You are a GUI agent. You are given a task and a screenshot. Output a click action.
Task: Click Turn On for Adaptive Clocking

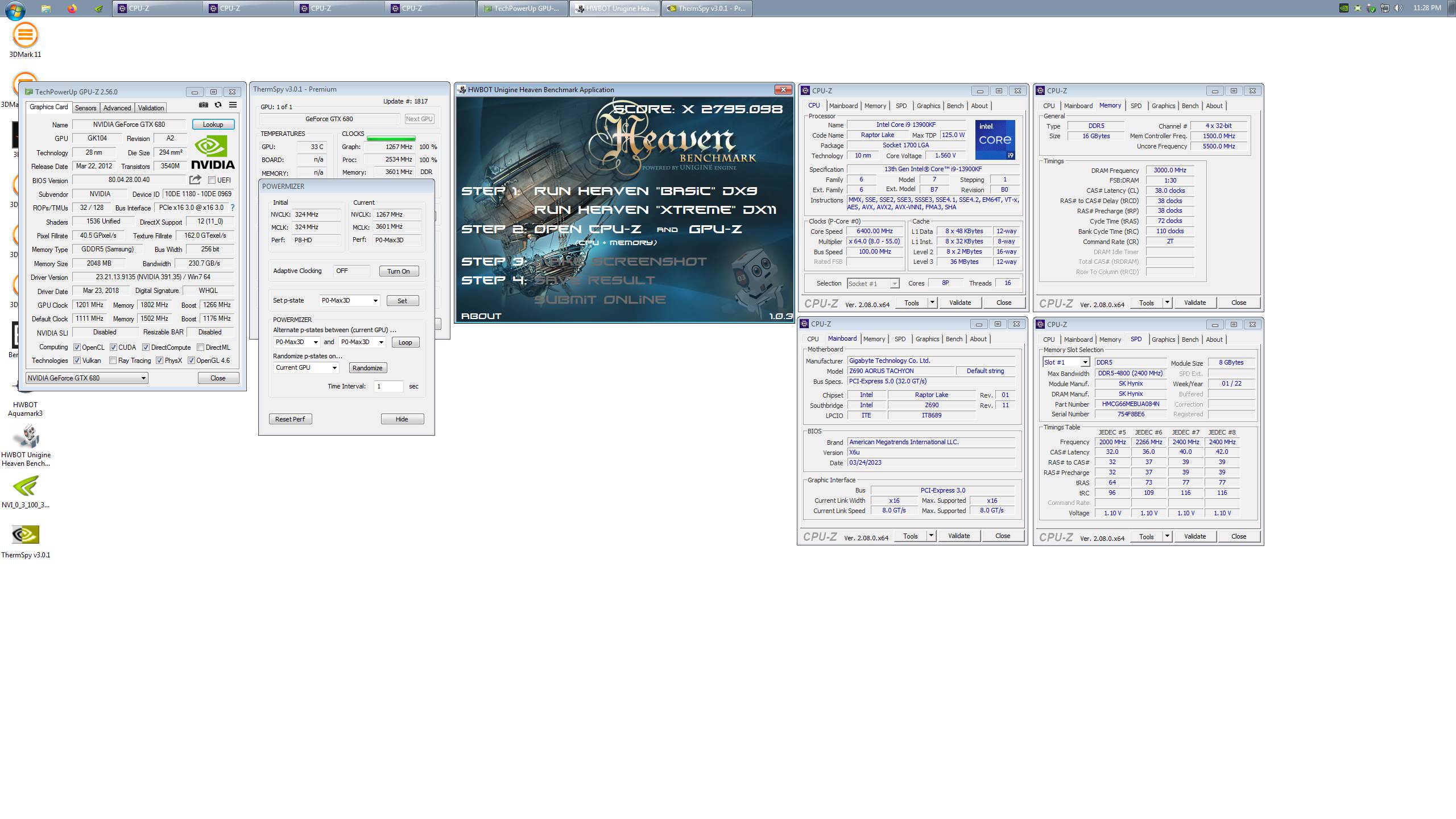[x=399, y=271]
